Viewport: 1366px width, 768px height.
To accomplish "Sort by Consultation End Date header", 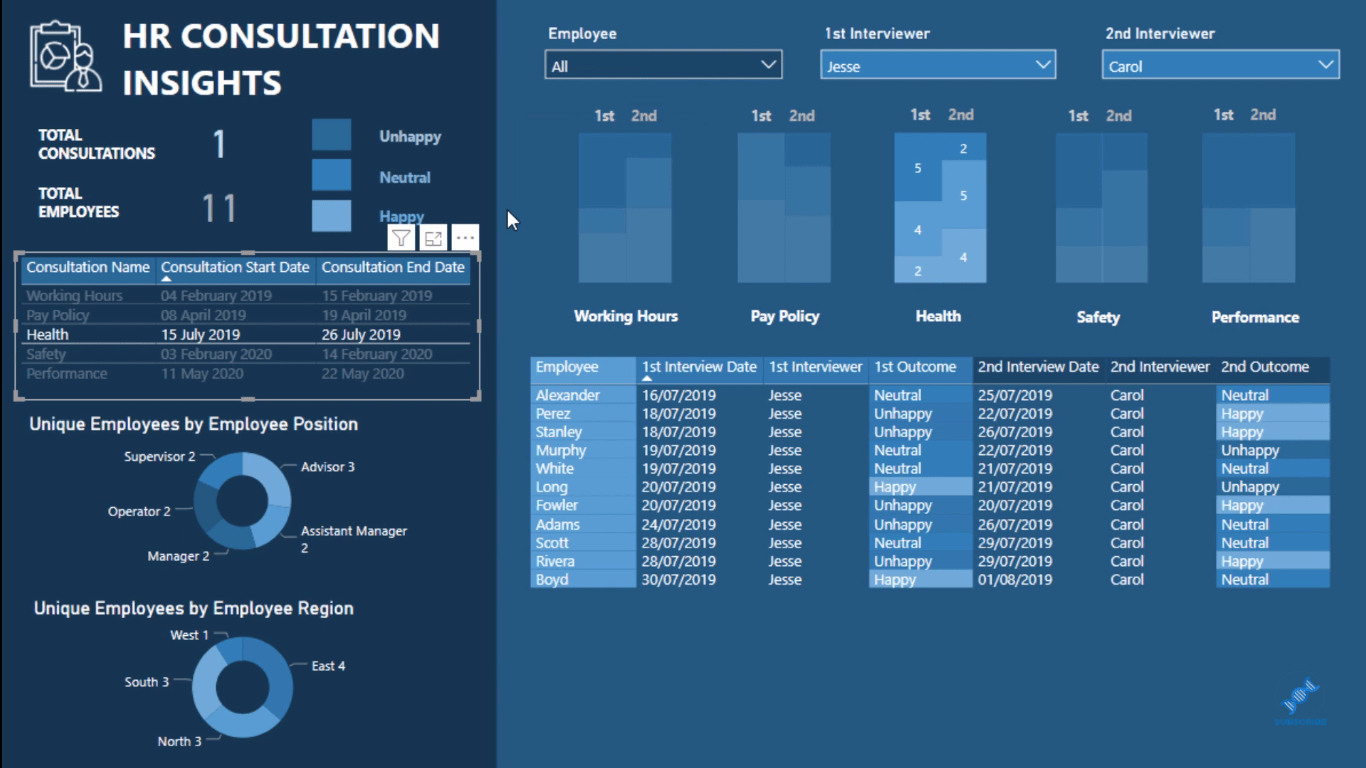I will point(393,267).
